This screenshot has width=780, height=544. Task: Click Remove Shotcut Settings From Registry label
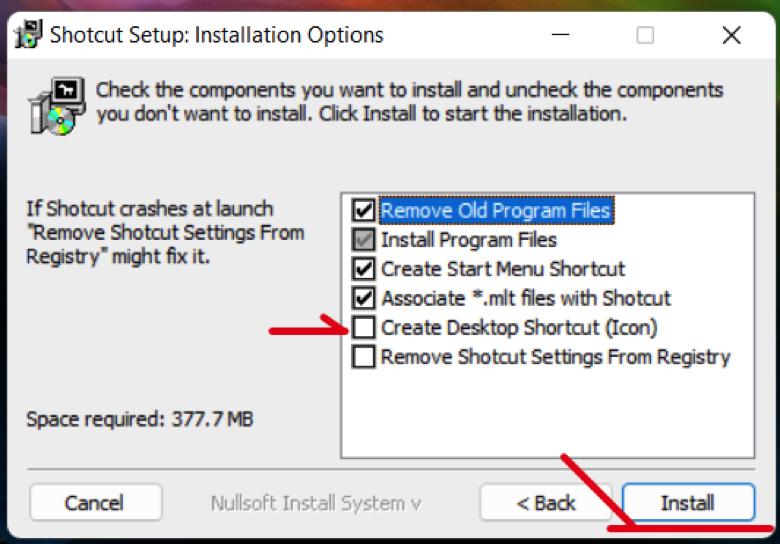(555, 357)
